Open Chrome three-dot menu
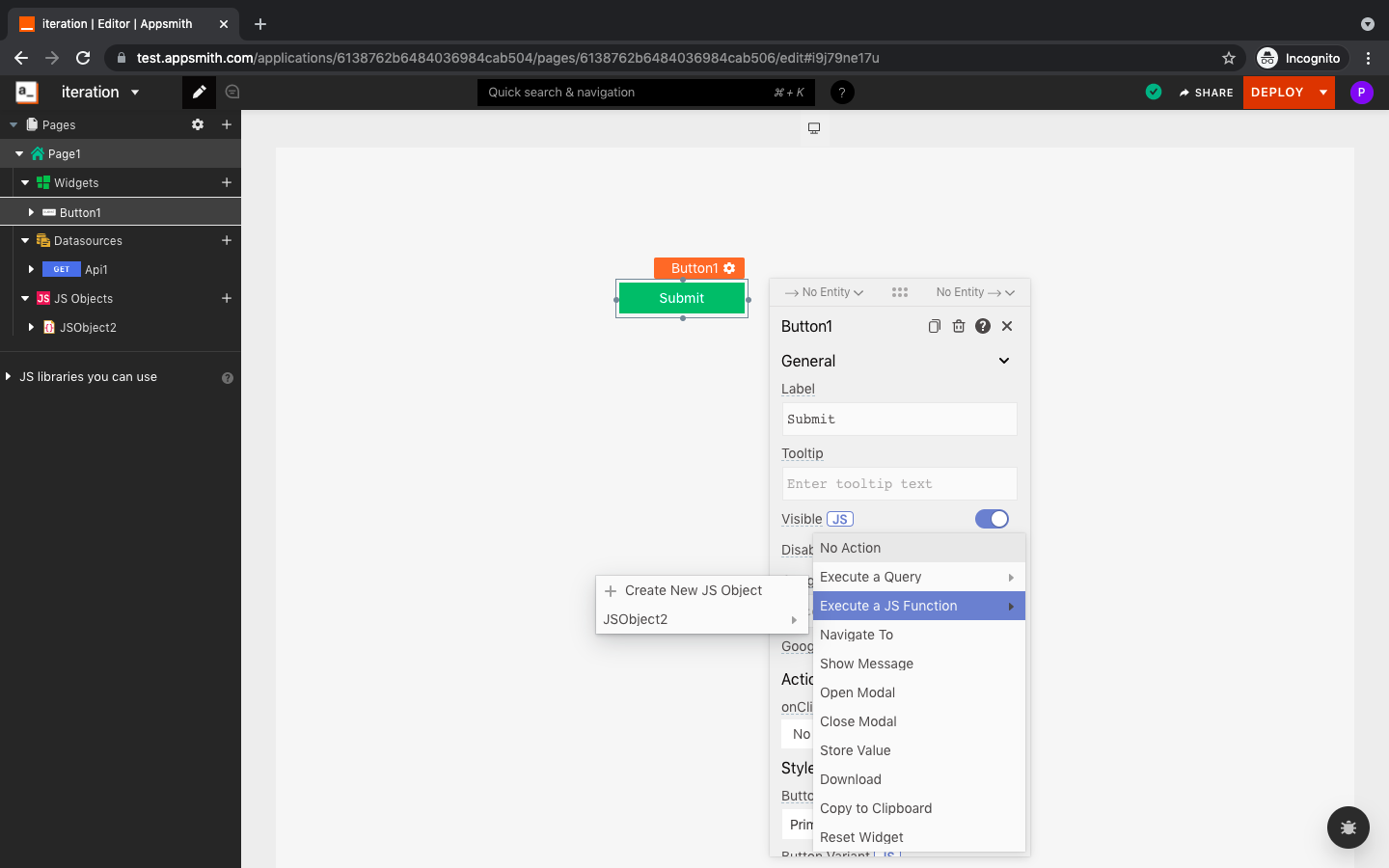 (1368, 58)
